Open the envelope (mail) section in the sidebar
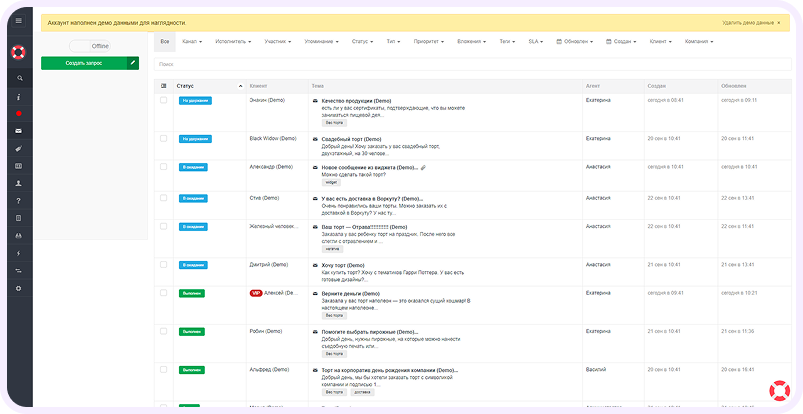This screenshot has width=803, height=414. [x=18, y=131]
